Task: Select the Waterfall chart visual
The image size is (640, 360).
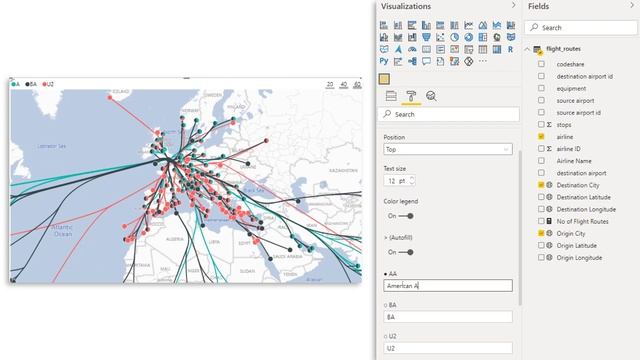Action: point(412,37)
